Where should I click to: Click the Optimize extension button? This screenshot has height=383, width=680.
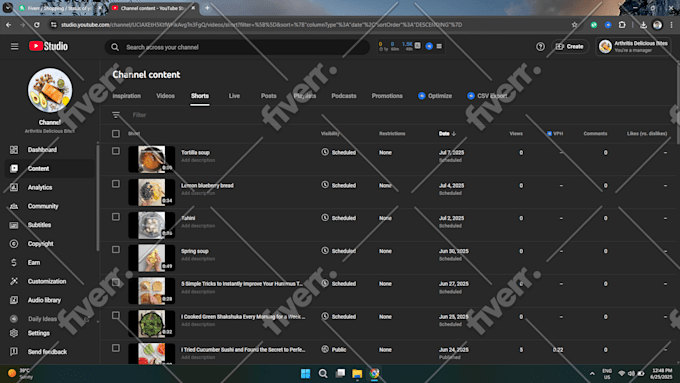435,96
